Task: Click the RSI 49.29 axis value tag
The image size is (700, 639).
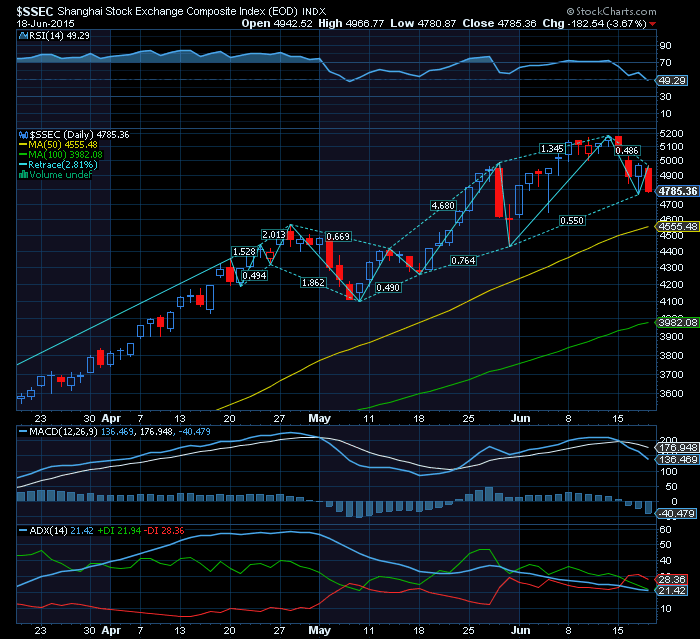Action: (672, 81)
